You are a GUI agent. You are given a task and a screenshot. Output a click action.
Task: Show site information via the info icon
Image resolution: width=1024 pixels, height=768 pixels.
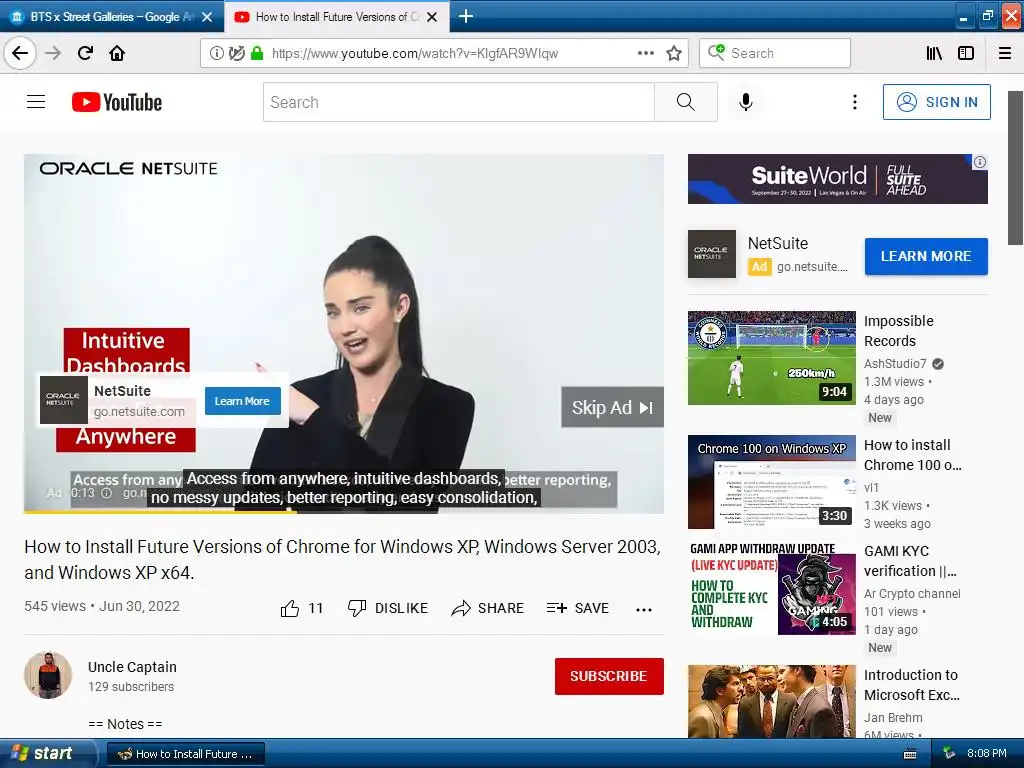(216, 53)
